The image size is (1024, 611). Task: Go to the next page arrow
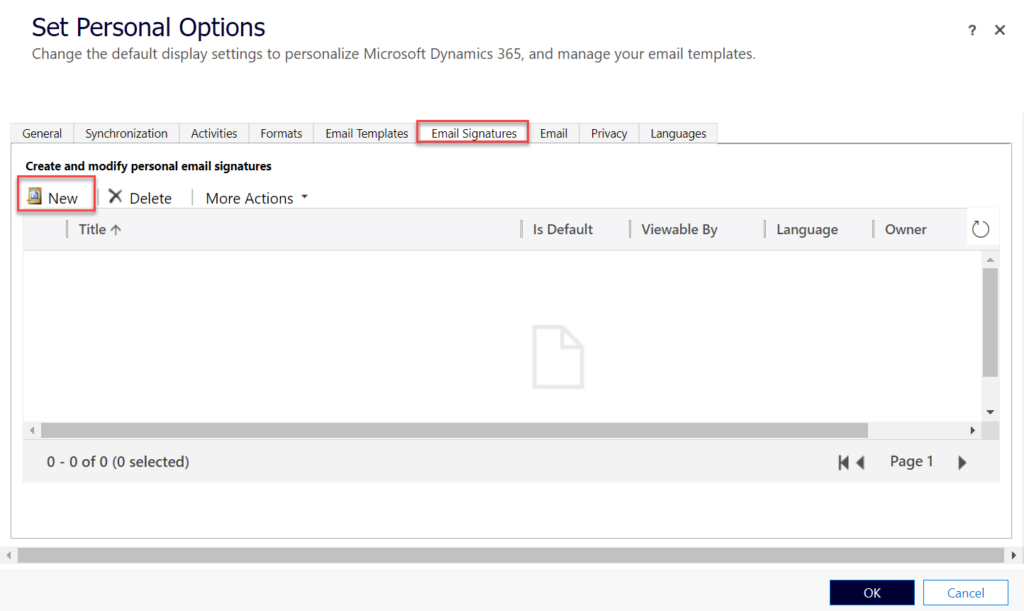click(962, 462)
